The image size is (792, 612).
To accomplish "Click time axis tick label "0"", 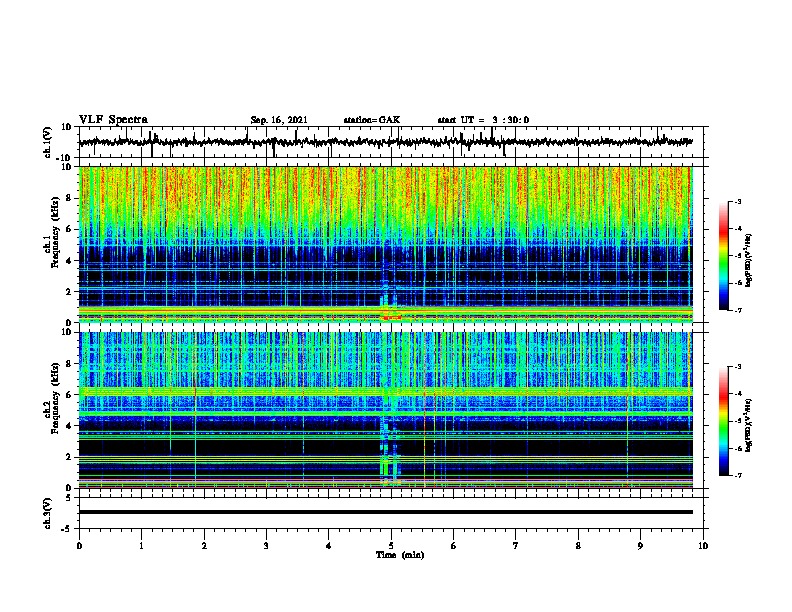I will point(79,546).
